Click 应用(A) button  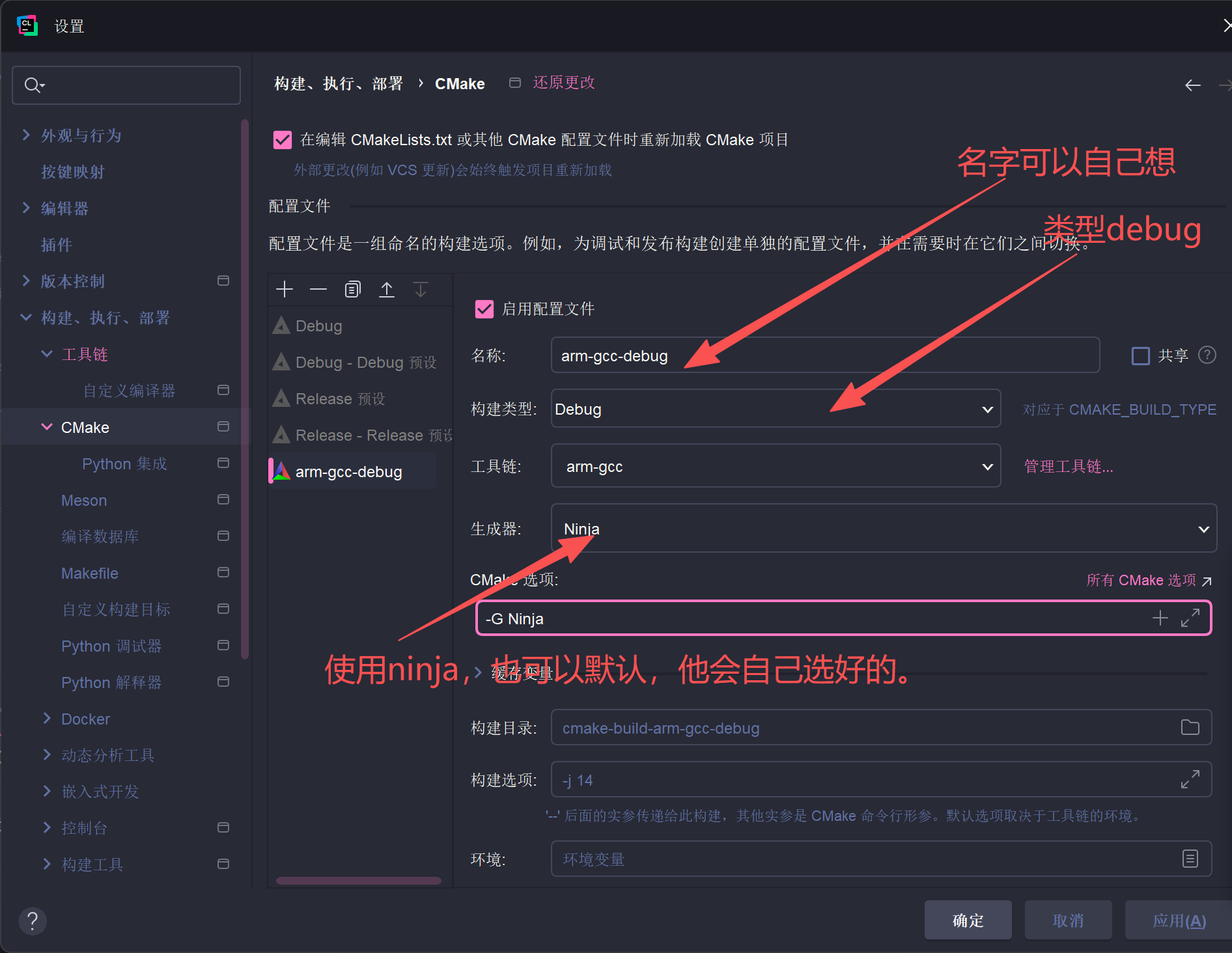click(1179, 920)
